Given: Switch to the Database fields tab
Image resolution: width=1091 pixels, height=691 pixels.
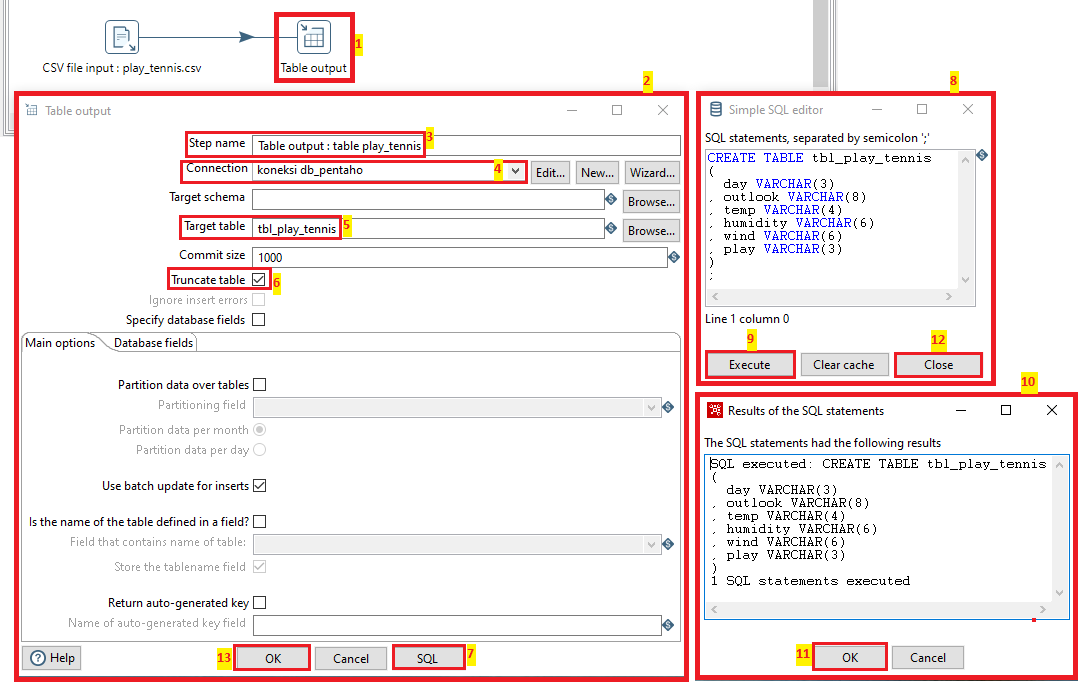Looking at the screenshot, I should click(x=152, y=342).
